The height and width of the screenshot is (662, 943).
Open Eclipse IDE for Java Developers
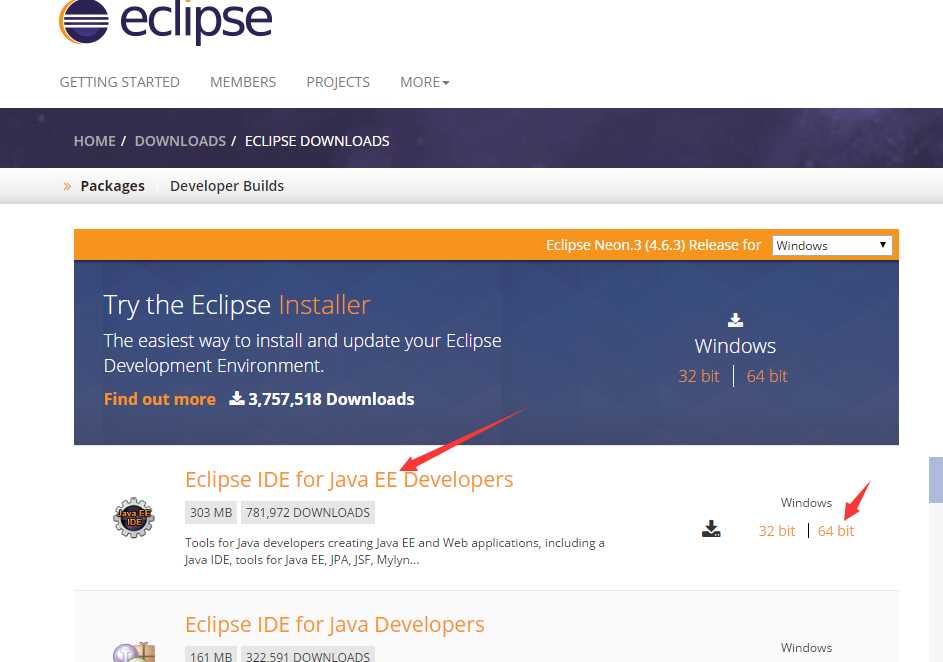click(334, 625)
